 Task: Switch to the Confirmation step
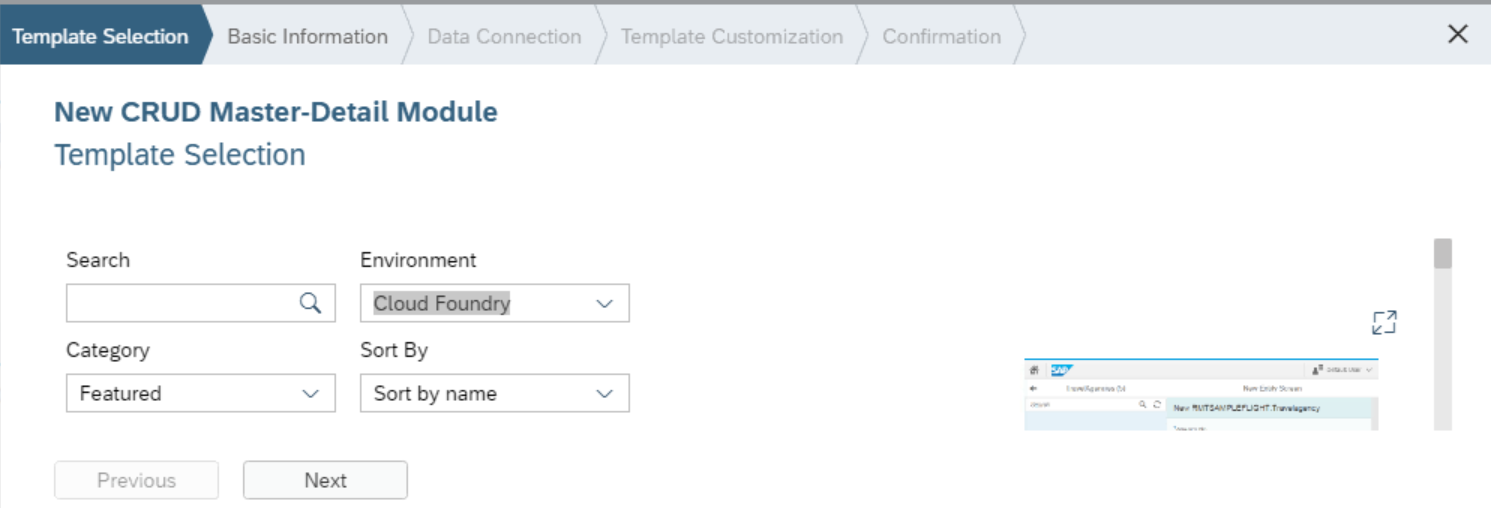point(942,36)
